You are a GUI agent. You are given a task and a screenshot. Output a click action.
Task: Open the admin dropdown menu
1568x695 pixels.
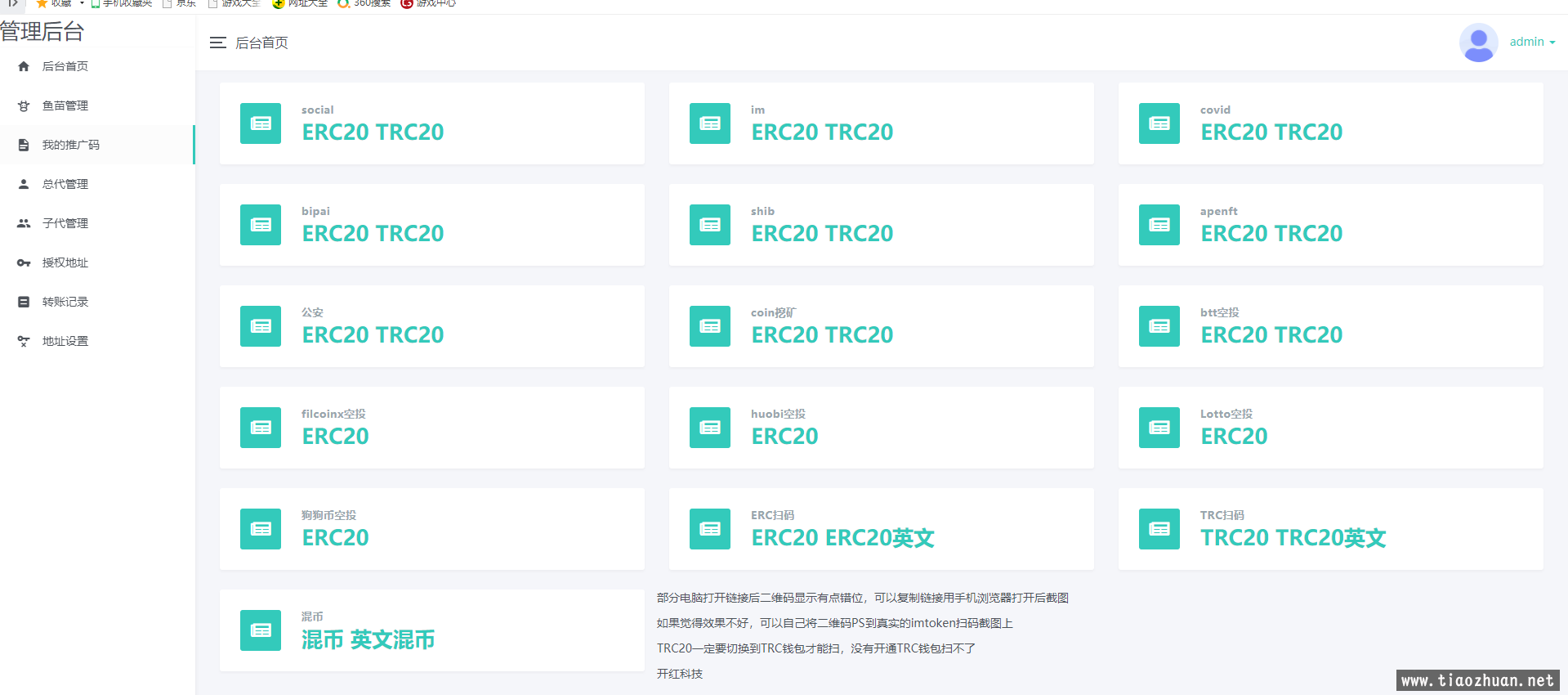pos(1532,42)
